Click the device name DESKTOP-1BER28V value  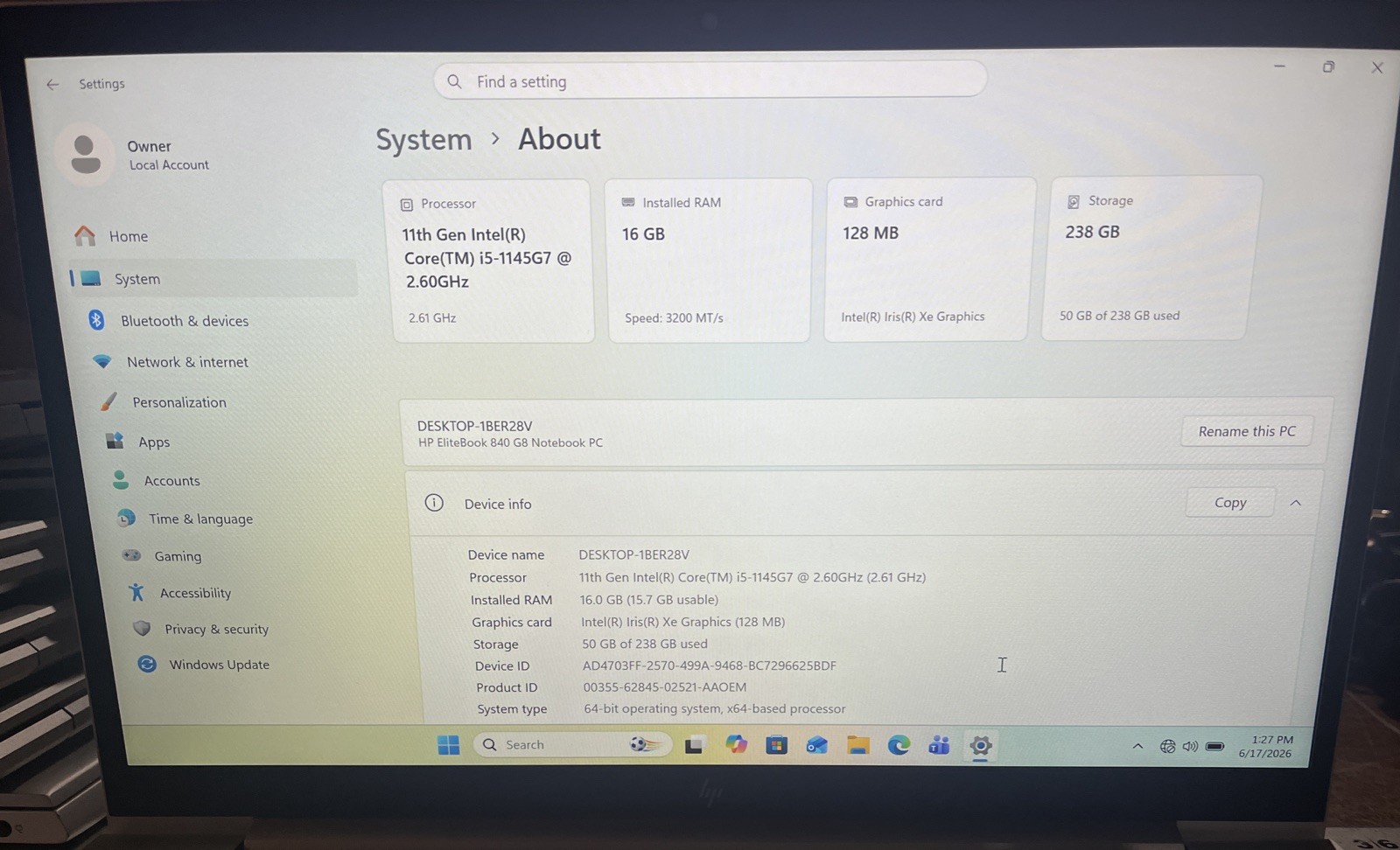633,554
